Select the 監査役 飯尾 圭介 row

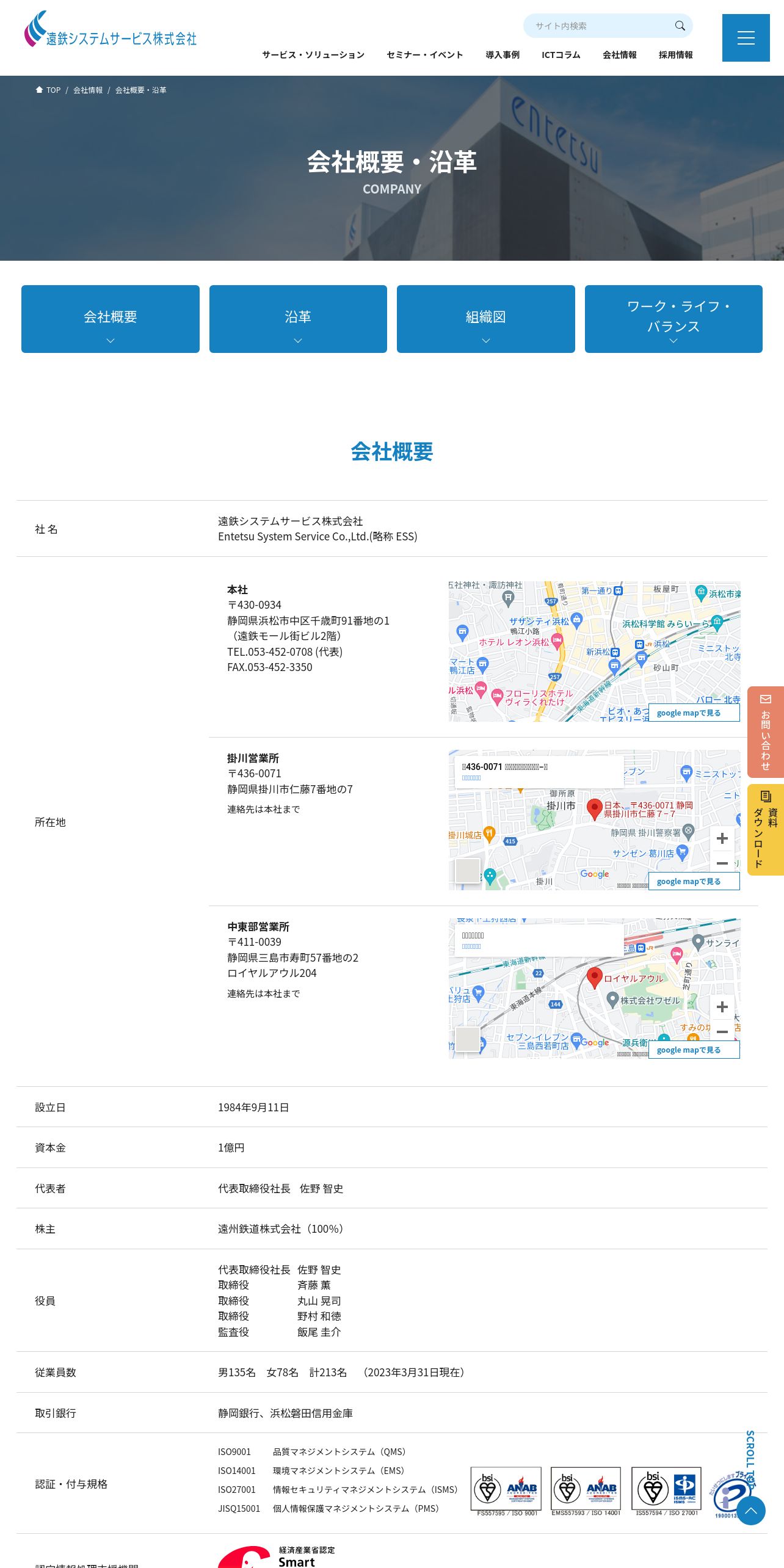coord(279,1332)
